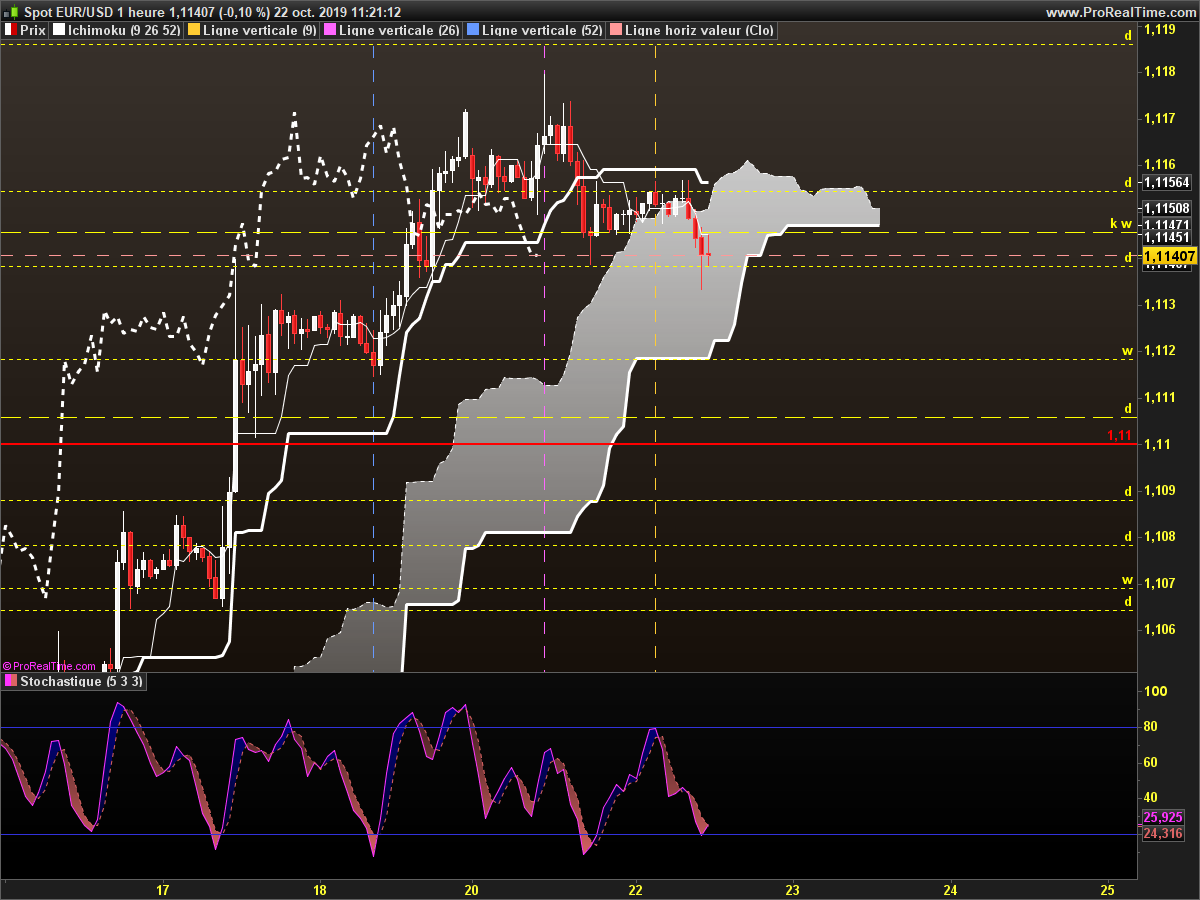Click the magenta swatch of Ligne verticale (26)

coord(330,31)
